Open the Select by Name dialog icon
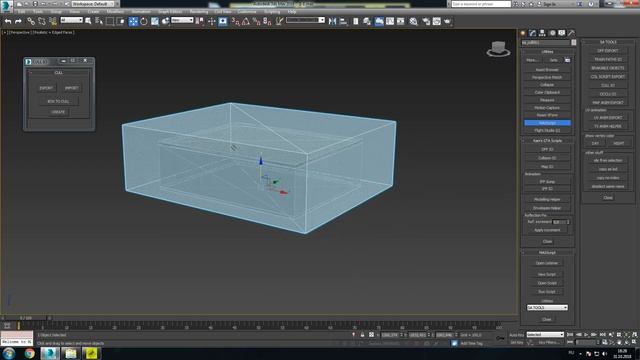Screen dimensions: 640x360 (99, 21)
